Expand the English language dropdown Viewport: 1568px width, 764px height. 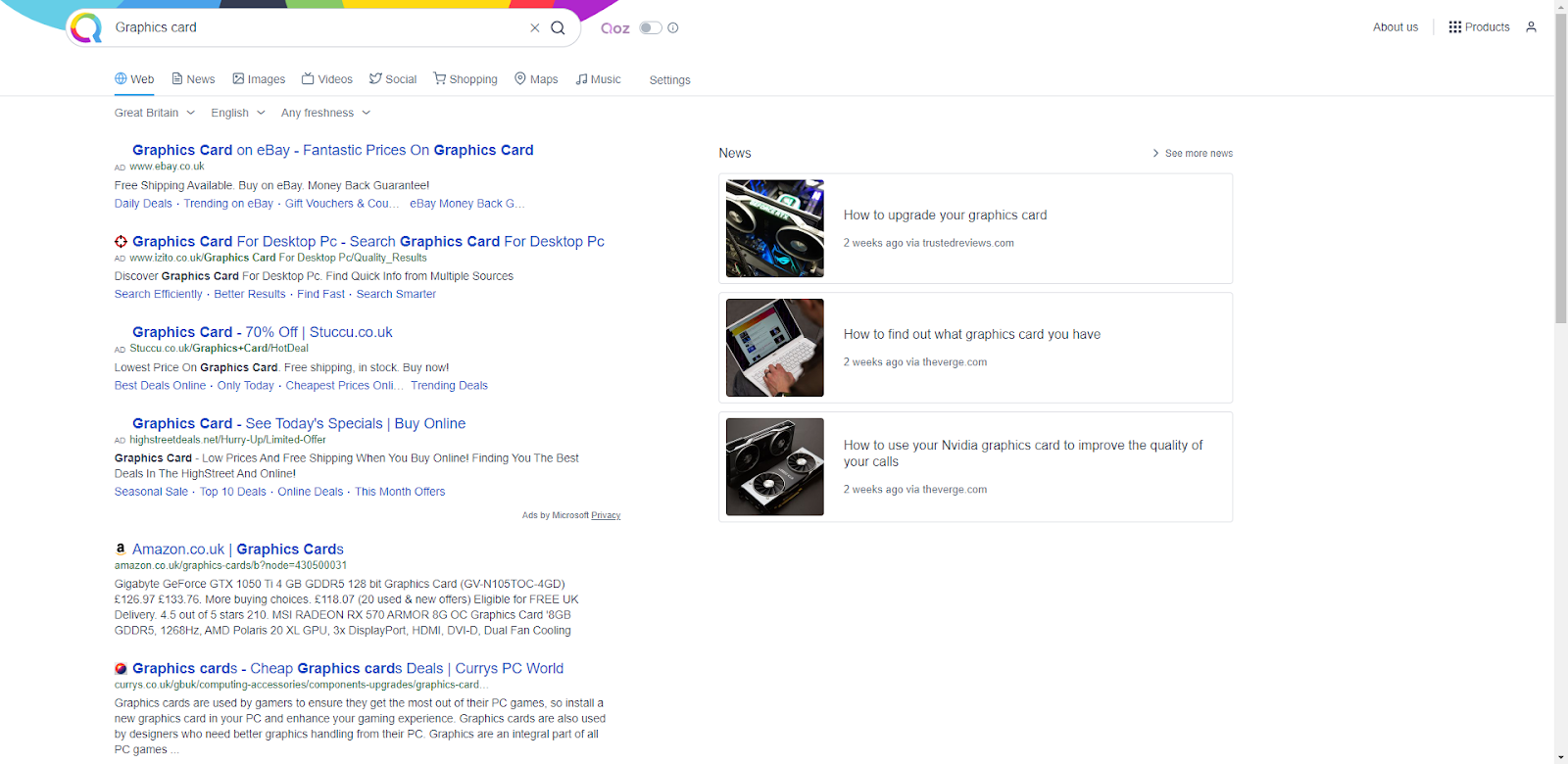pyautogui.click(x=238, y=113)
